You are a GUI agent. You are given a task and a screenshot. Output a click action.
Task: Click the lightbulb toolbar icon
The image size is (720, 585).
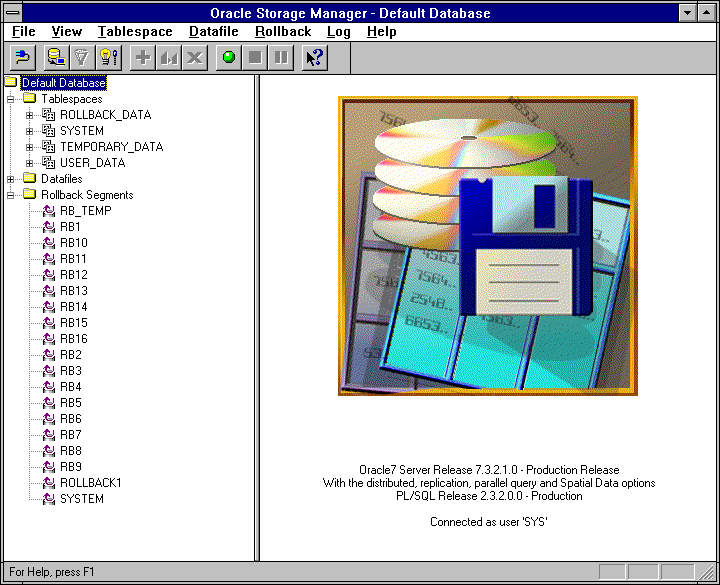coord(109,58)
